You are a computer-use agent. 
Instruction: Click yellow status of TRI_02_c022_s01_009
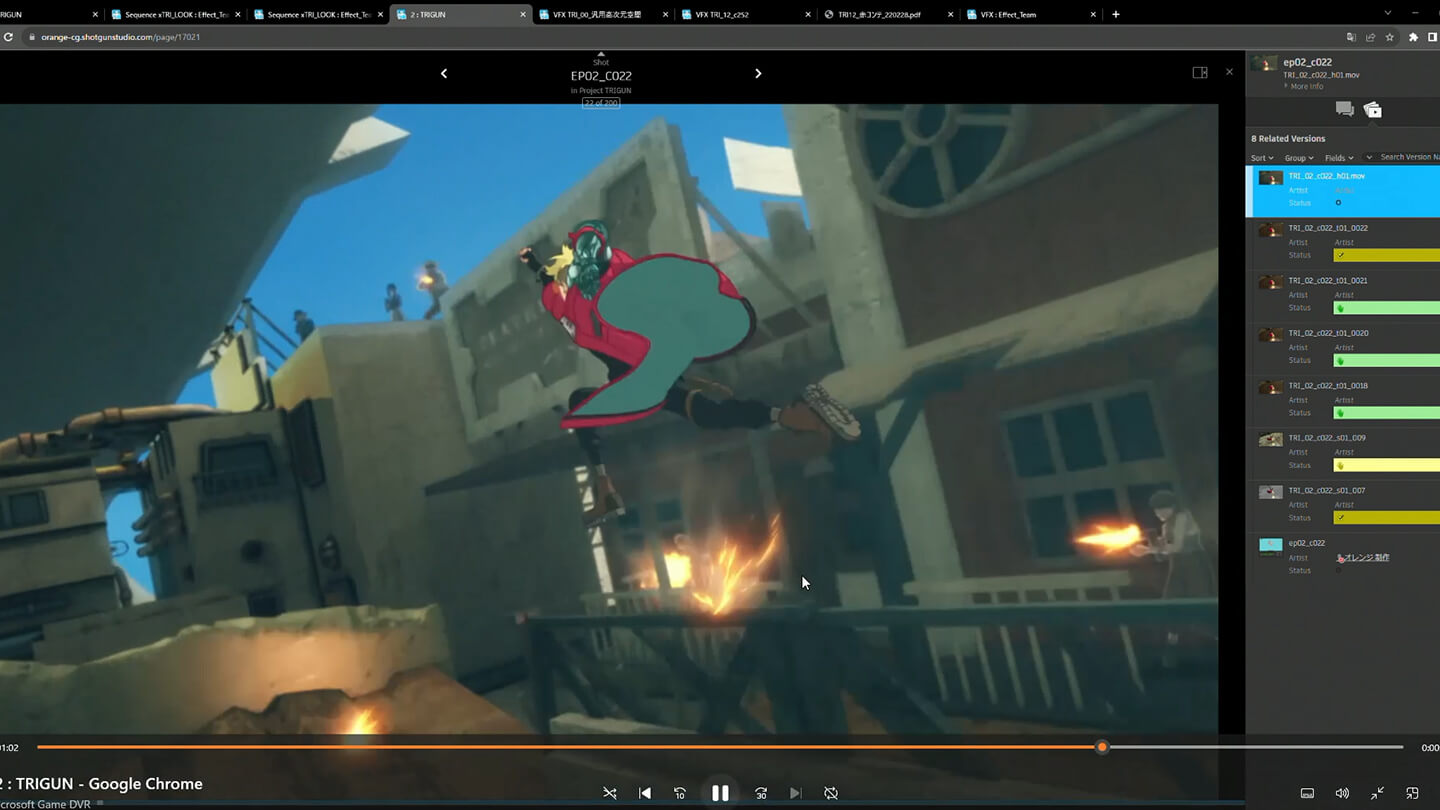[1387, 465]
